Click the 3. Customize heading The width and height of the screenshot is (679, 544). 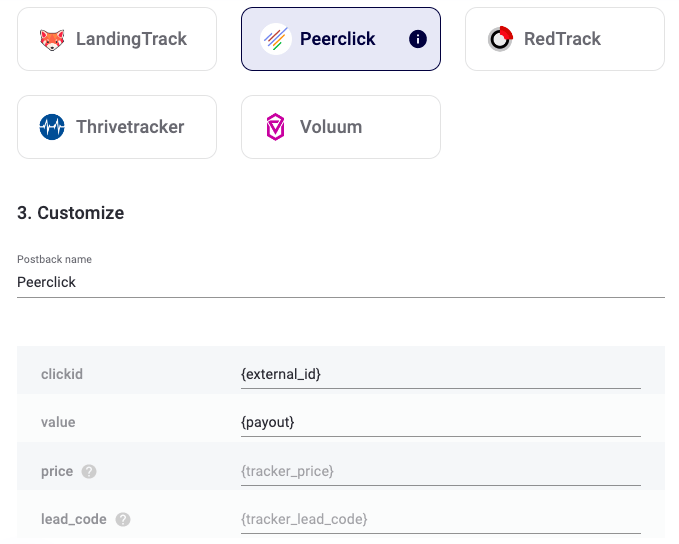[71, 213]
